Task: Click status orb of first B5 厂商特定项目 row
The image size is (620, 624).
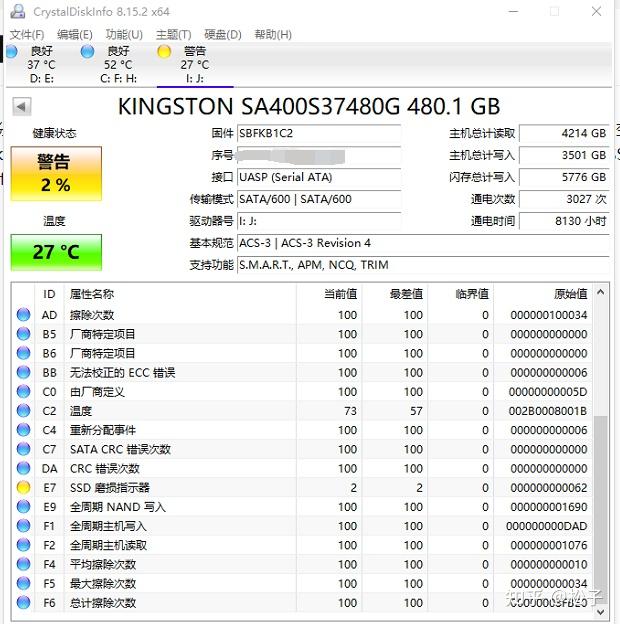Action: click(23, 334)
